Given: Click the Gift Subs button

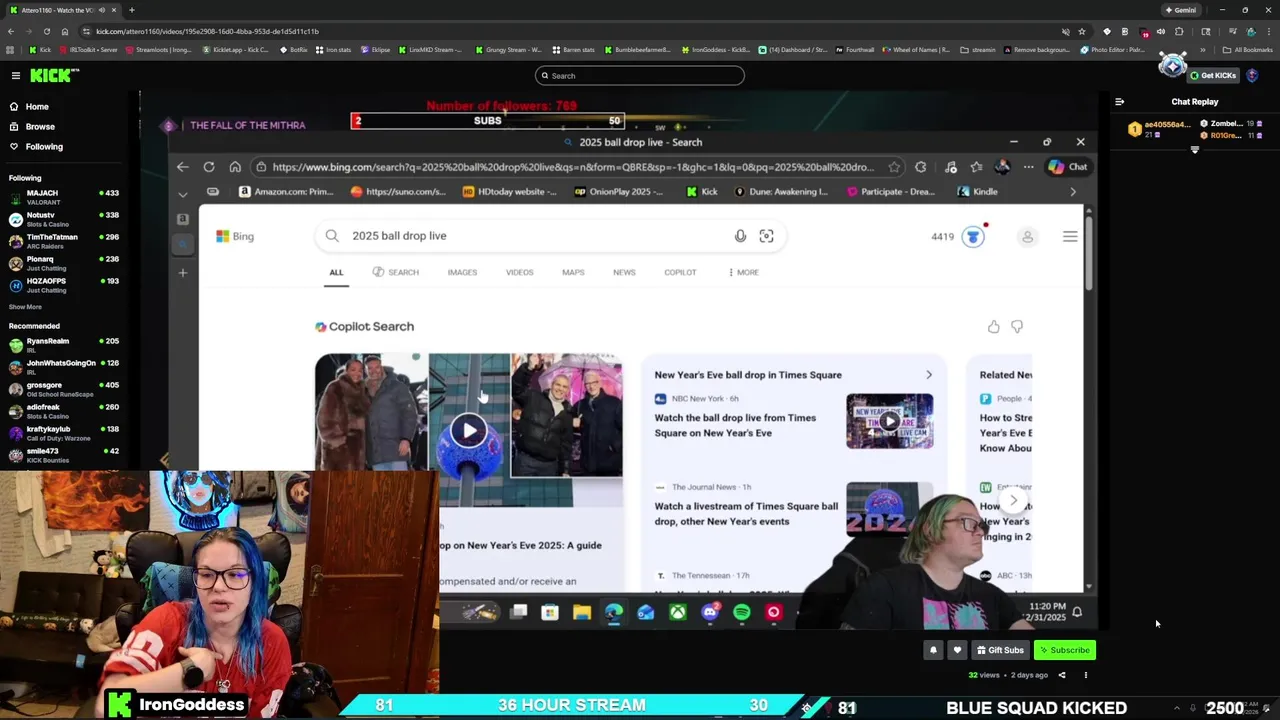Looking at the screenshot, I should 1000,650.
